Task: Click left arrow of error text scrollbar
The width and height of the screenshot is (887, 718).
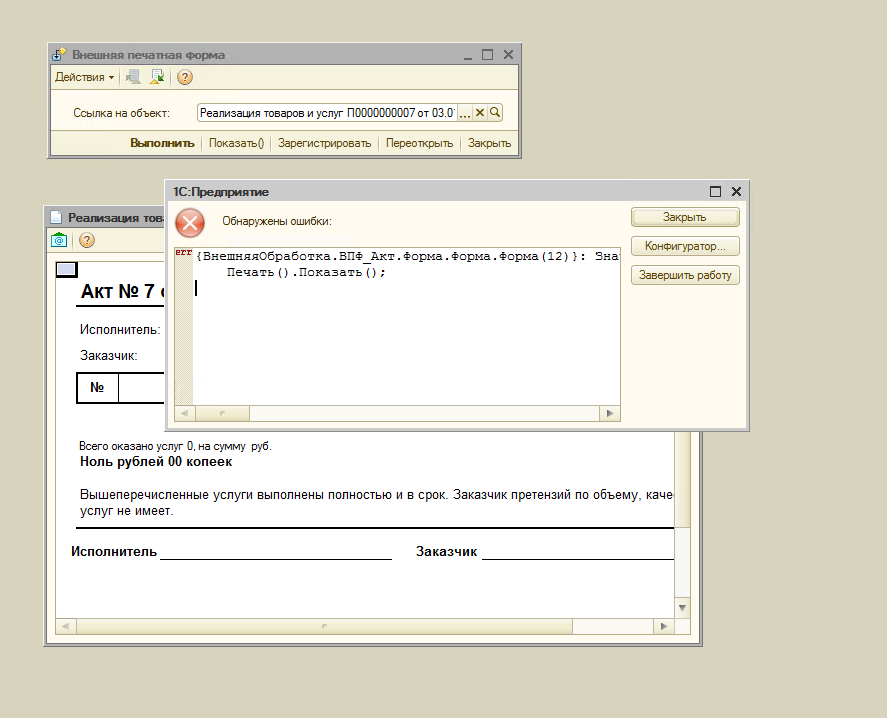Action: point(184,414)
